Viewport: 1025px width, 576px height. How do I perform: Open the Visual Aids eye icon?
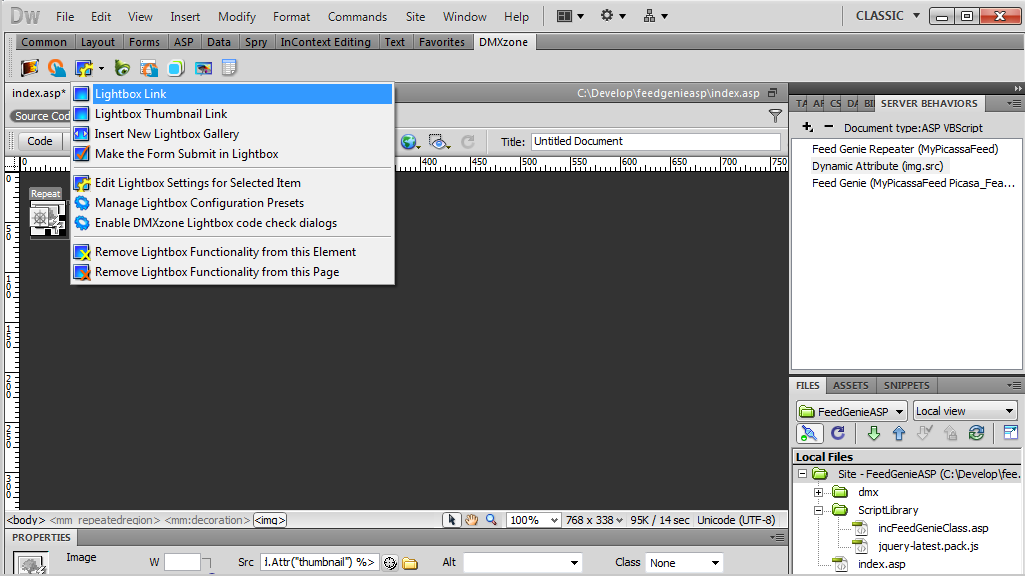[x=439, y=142]
